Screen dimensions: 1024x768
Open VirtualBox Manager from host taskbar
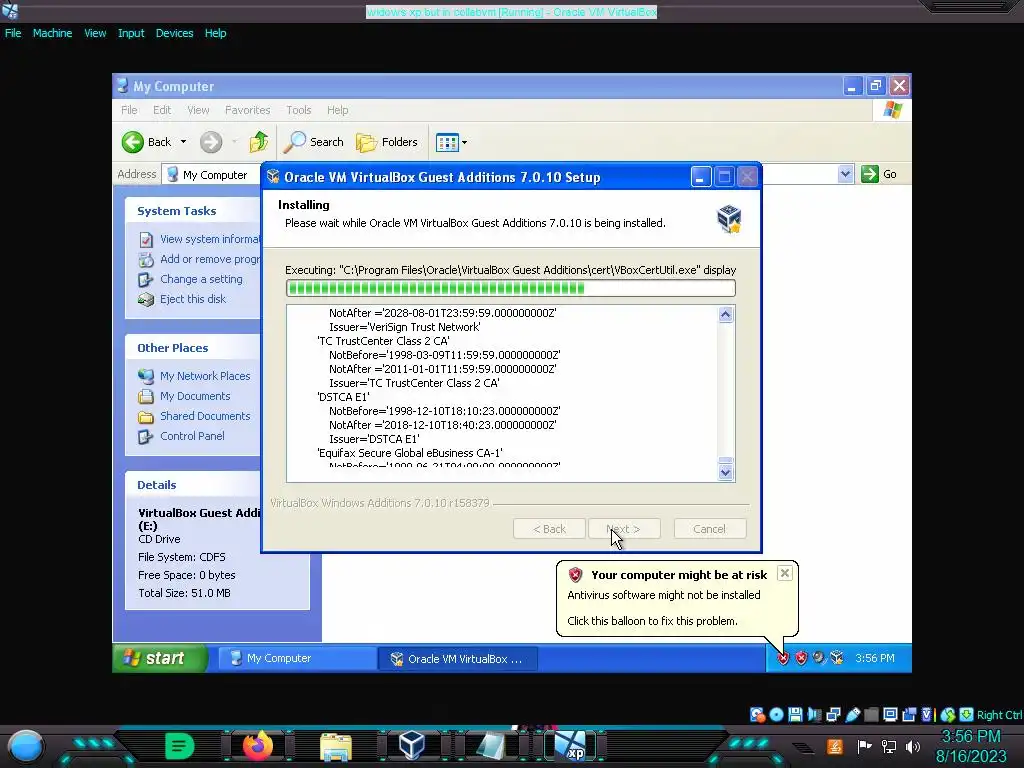tap(412, 746)
